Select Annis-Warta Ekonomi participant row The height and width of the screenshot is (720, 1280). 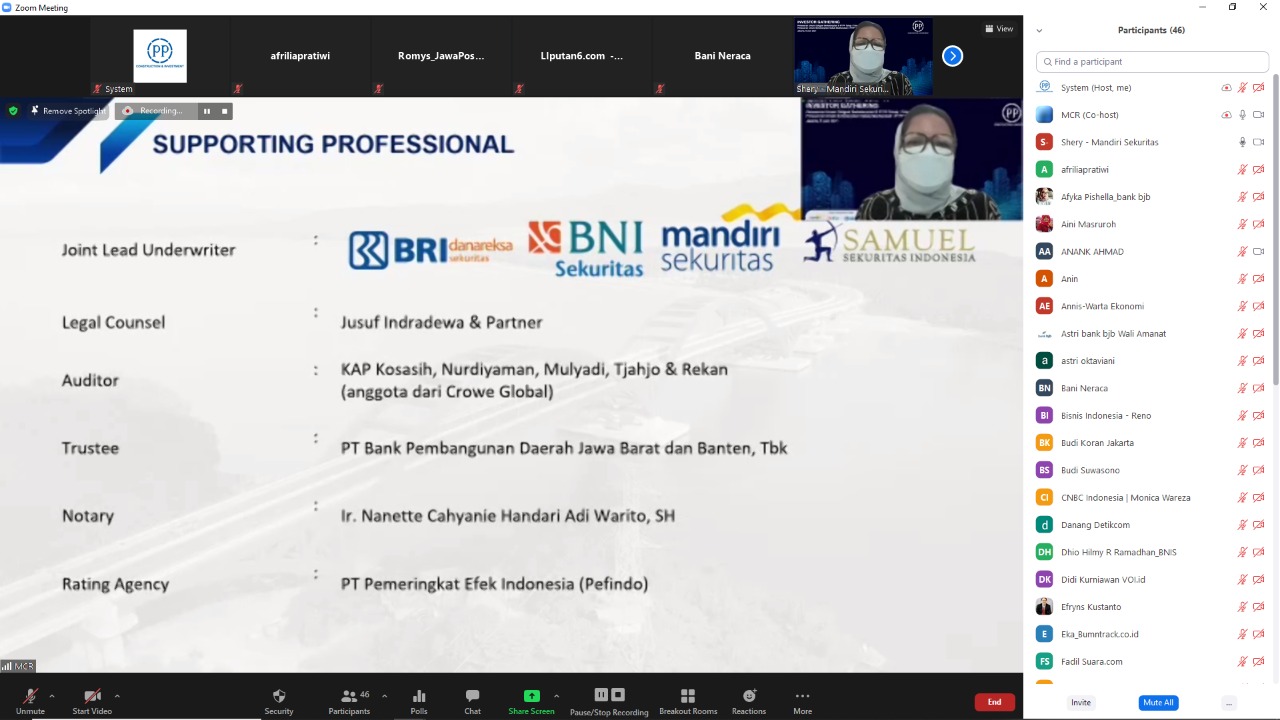coord(1152,306)
